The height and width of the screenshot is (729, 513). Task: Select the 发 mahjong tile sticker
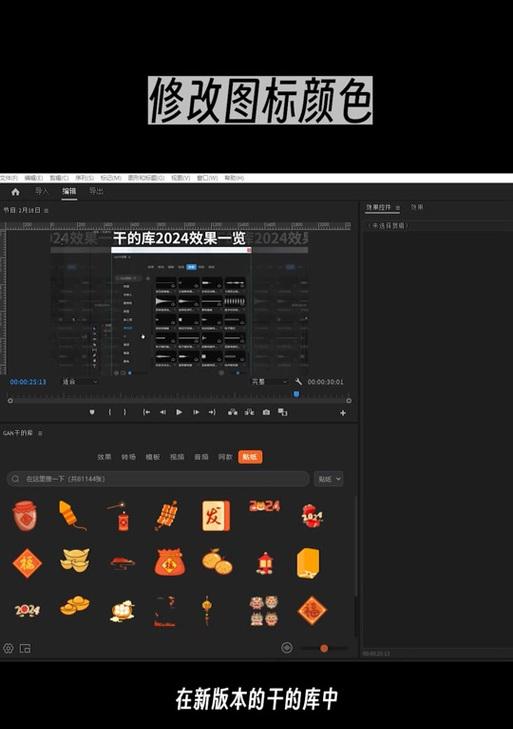click(216, 516)
